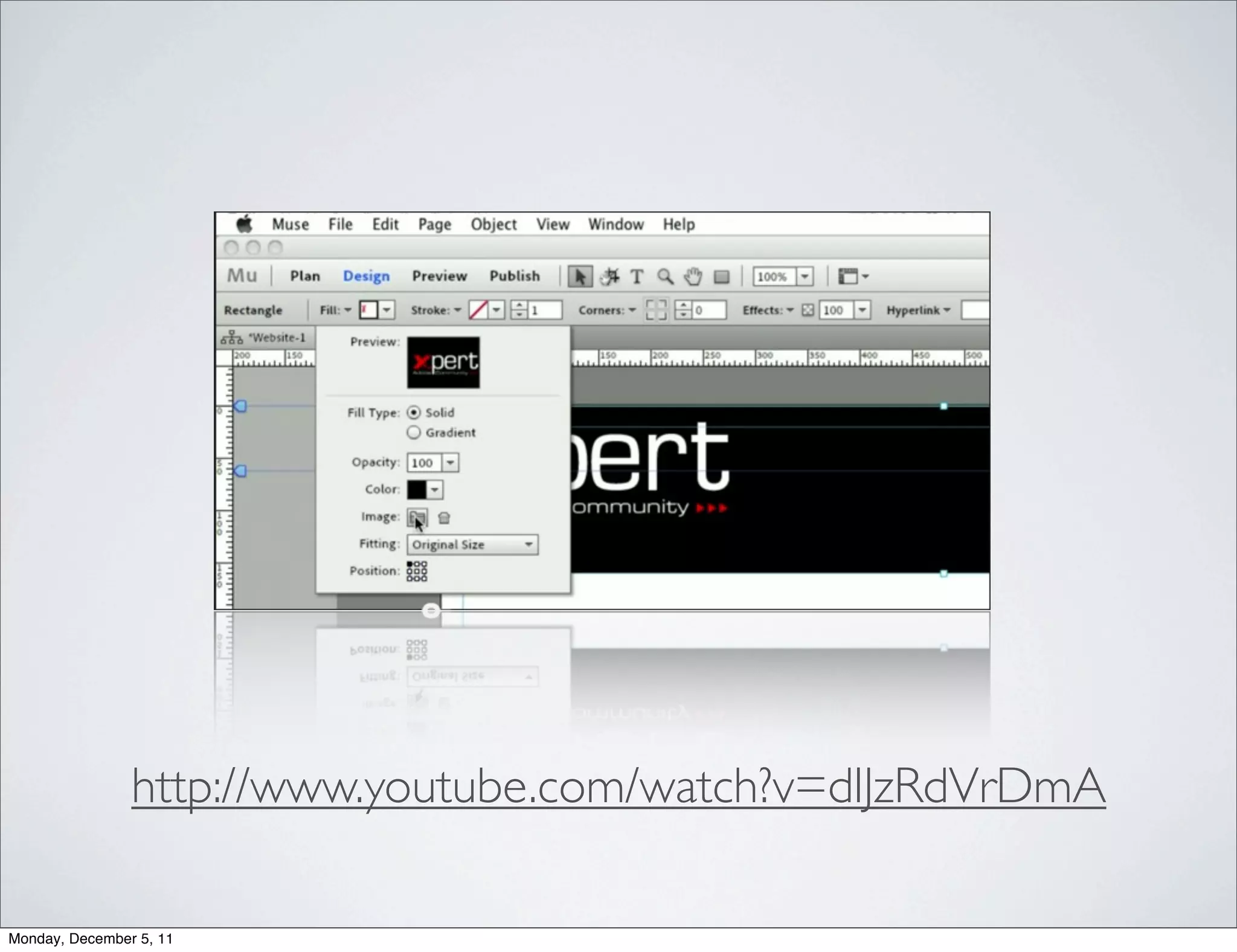Click the corner radius stepper
The width and height of the screenshot is (1237, 952).
(x=683, y=310)
